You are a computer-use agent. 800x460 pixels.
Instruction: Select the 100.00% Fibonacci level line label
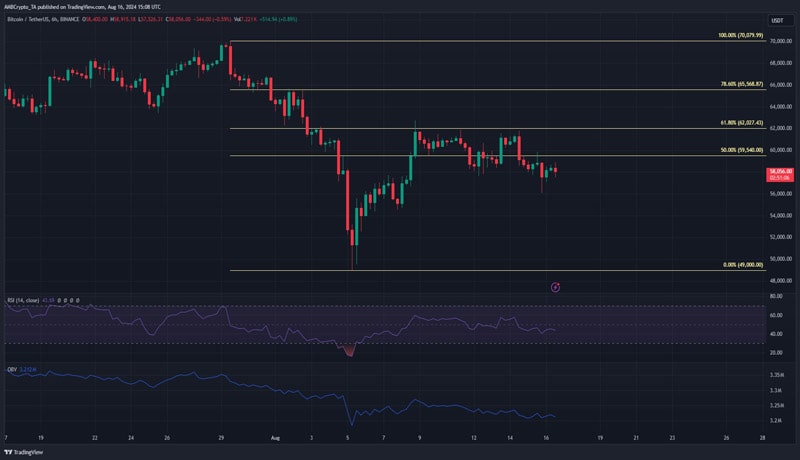coord(740,35)
